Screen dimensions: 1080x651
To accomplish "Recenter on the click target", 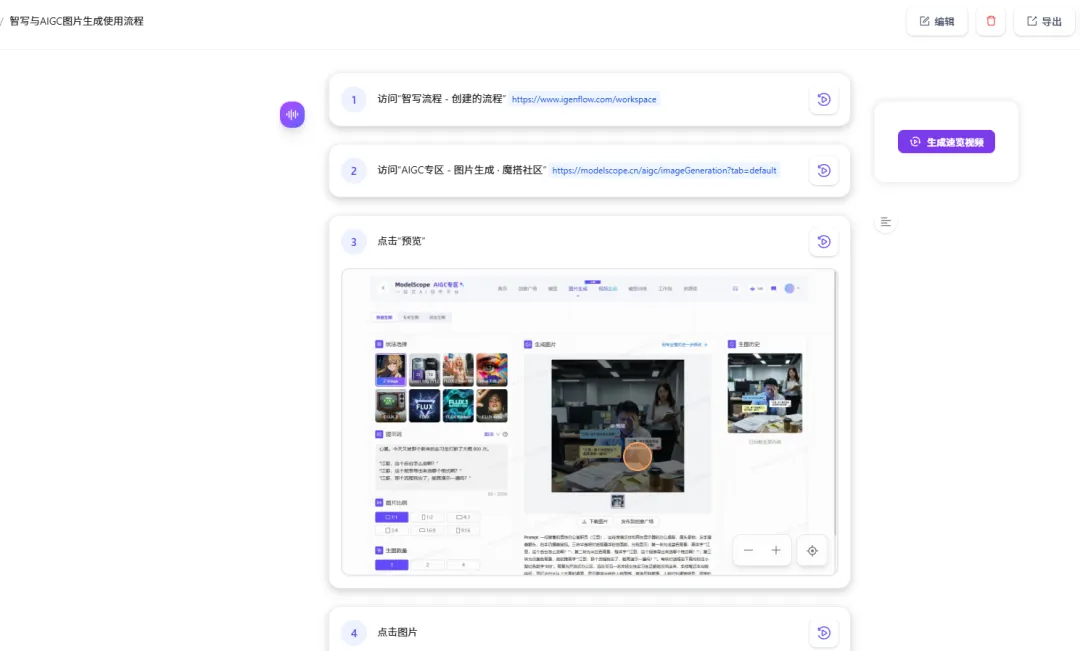I will [812, 550].
